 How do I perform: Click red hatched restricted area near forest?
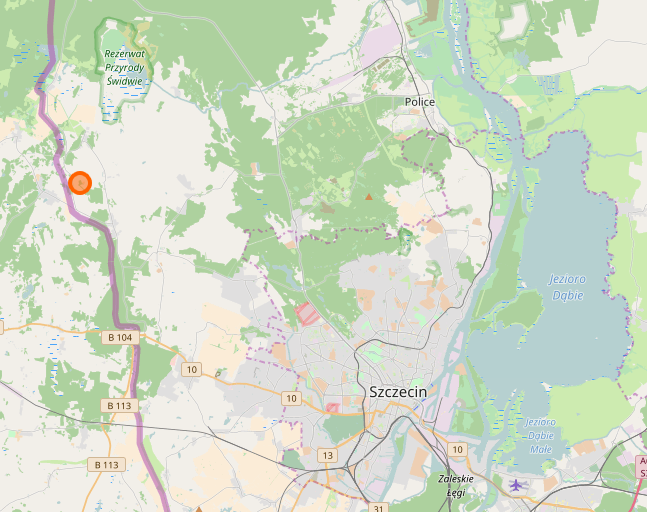click(x=307, y=314)
